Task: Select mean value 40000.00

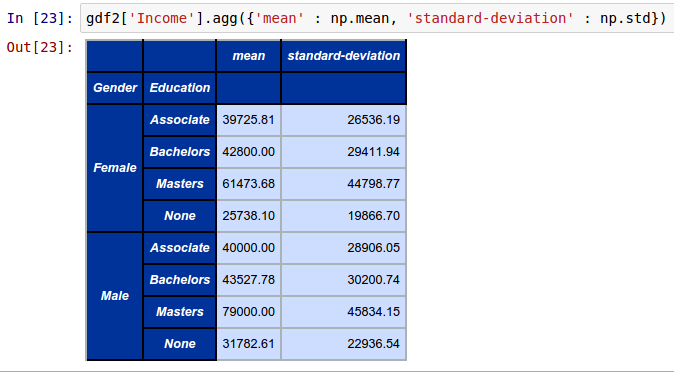Action: [248, 248]
